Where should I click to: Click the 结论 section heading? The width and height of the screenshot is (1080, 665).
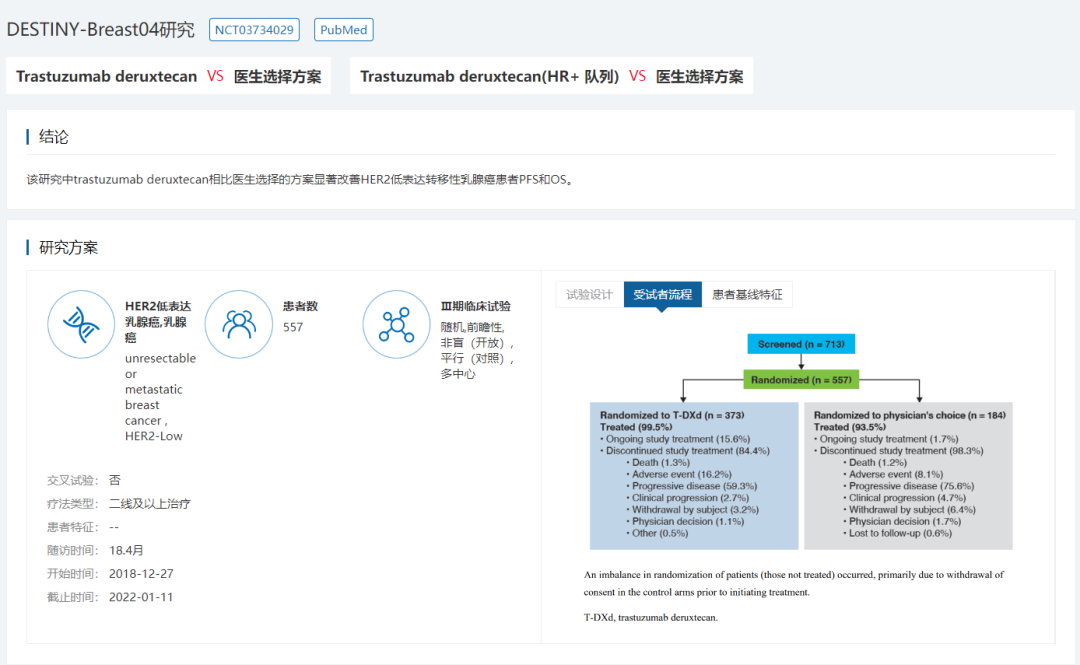54,137
